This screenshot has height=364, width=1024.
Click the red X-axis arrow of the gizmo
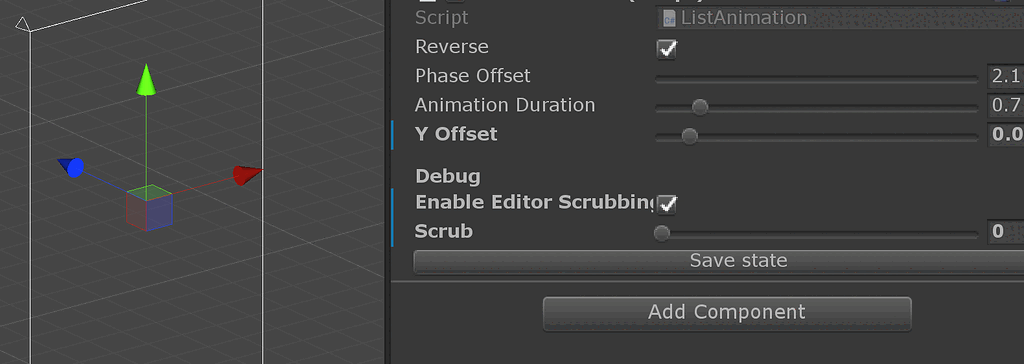click(x=248, y=175)
